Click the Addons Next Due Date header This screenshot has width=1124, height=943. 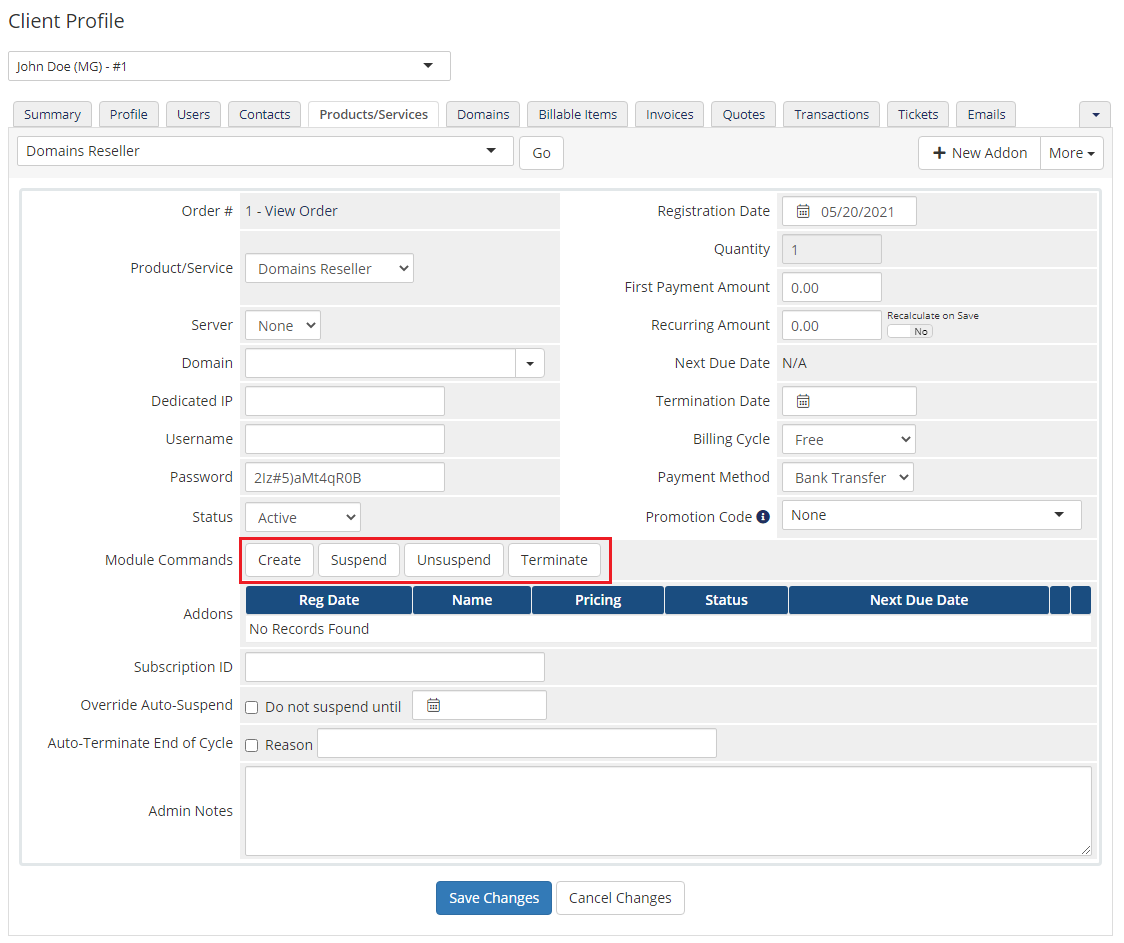pyautogui.click(x=919, y=600)
